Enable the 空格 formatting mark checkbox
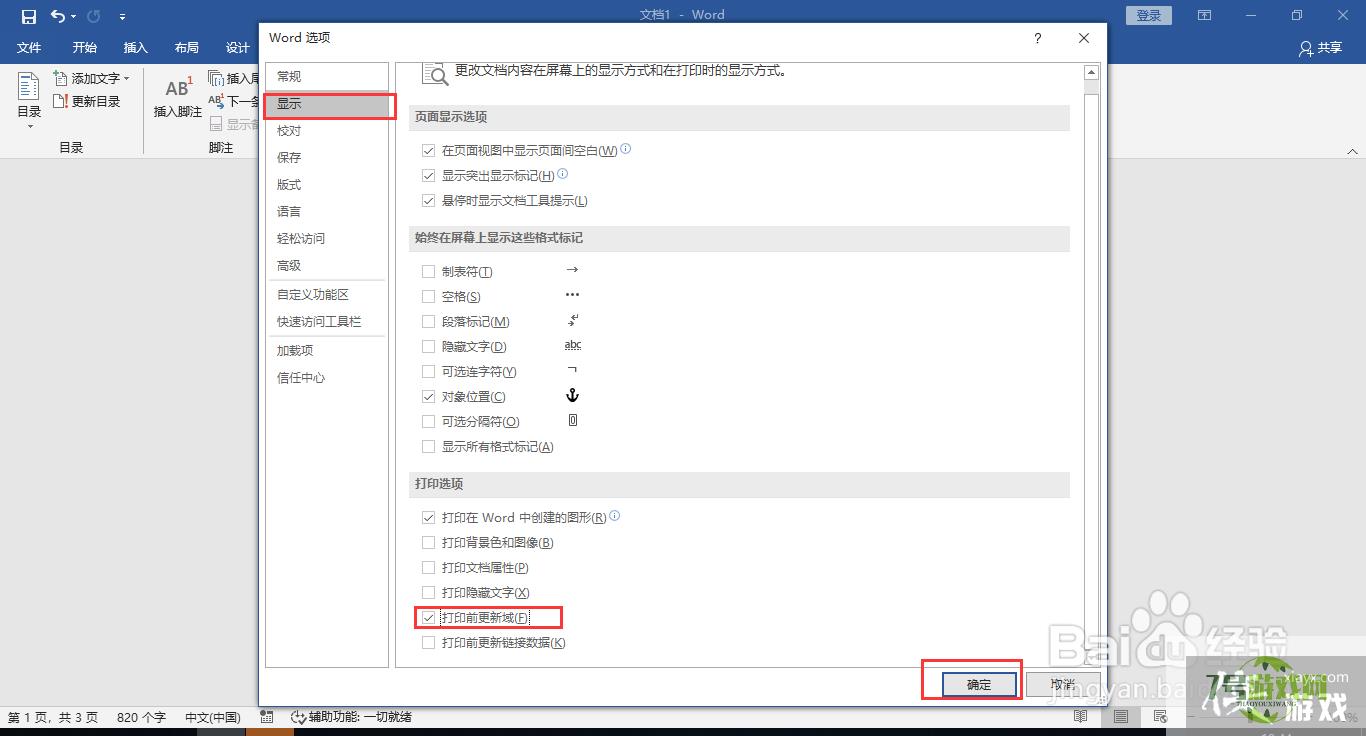The width and height of the screenshot is (1366, 736). 429,297
